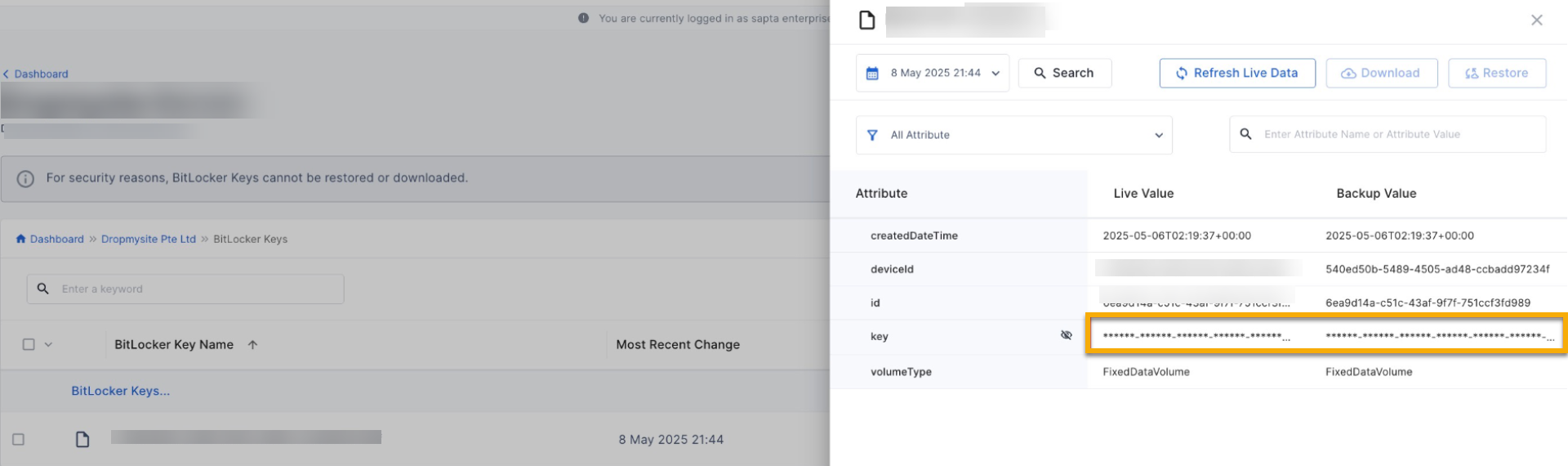Sort by BitLocker Key Name arrow
1568x466 pixels.
tap(253, 345)
